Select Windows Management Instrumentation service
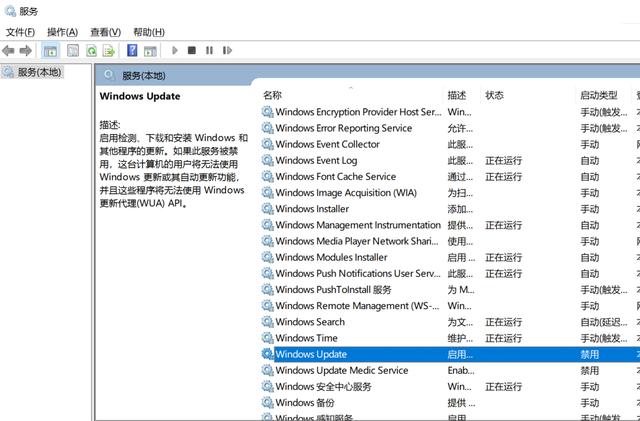 click(x=451, y=225)
